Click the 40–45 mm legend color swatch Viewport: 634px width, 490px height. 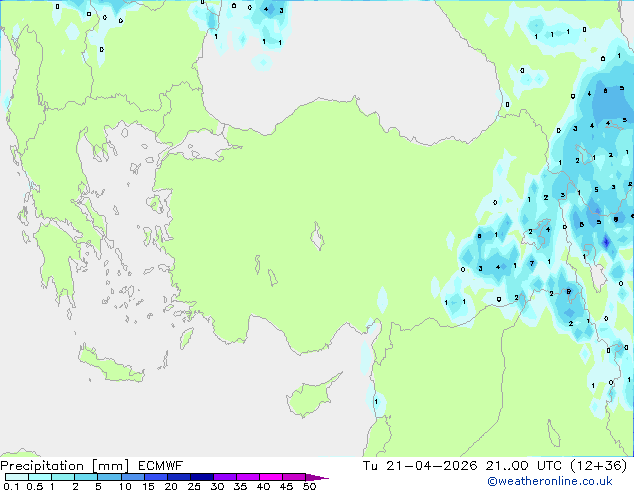tap(271, 477)
